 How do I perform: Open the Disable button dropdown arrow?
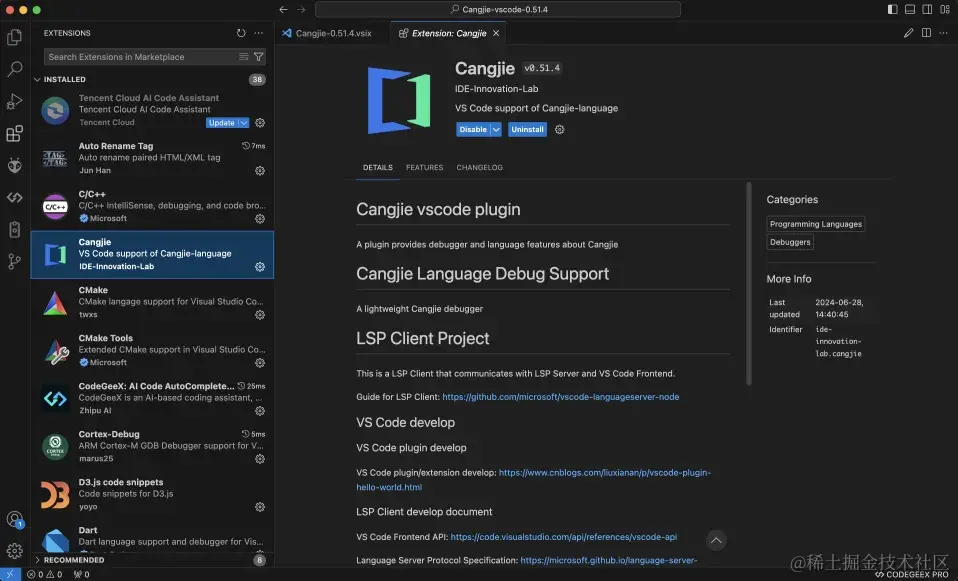[x=496, y=130]
